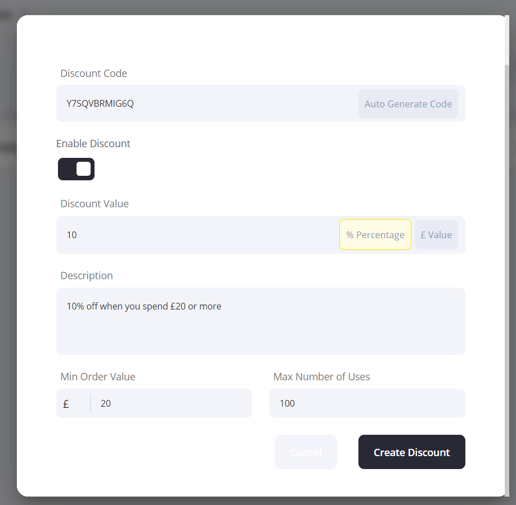Click the Min Order Value label
The width and height of the screenshot is (516, 505).
[98, 377]
